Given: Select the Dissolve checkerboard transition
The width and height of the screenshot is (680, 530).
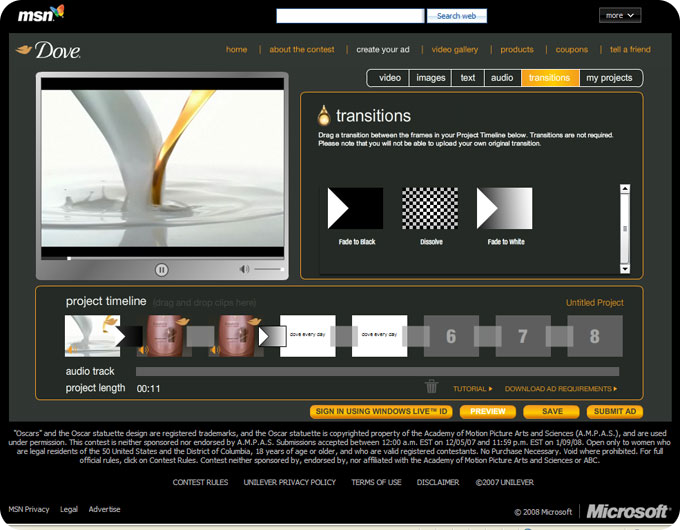Looking at the screenshot, I should [x=430, y=208].
